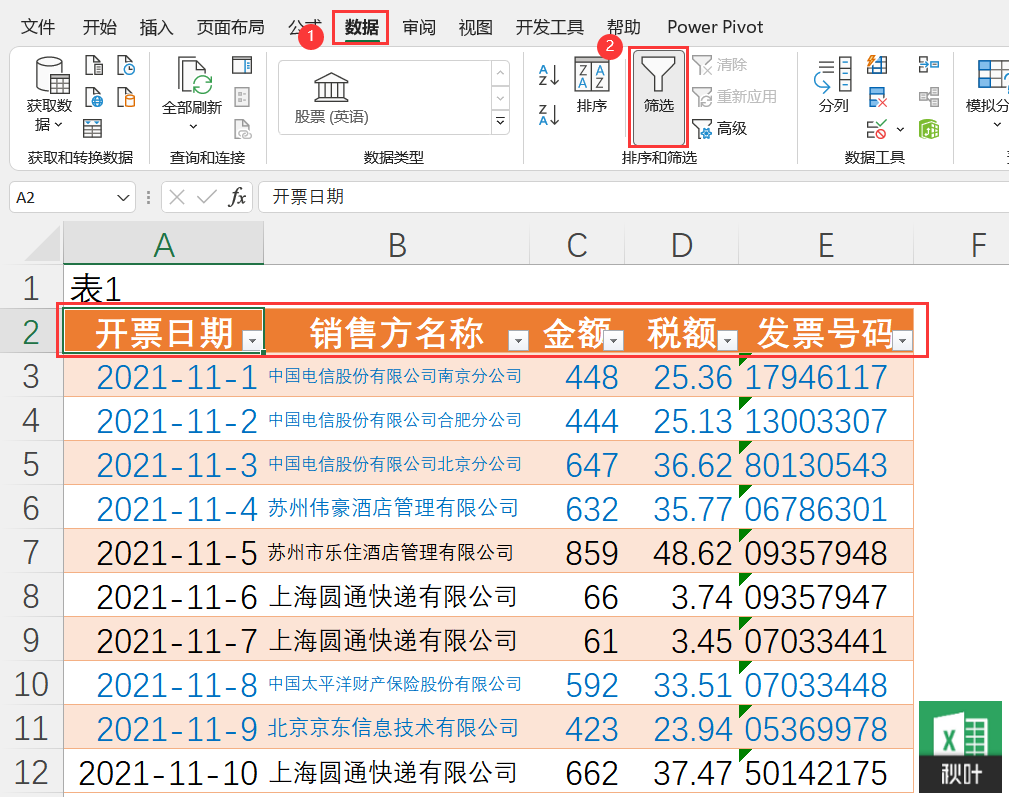Switch to the 数据 tab
1009x797 pixels.
[361, 27]
